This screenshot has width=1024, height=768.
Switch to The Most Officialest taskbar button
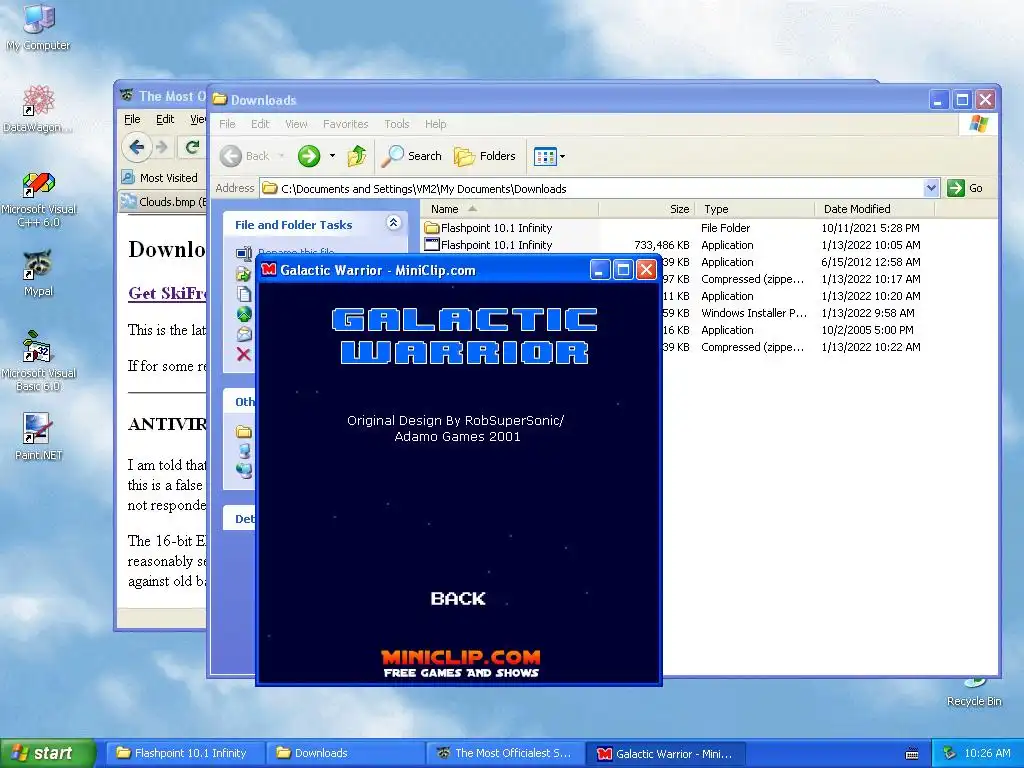(504, 753)
